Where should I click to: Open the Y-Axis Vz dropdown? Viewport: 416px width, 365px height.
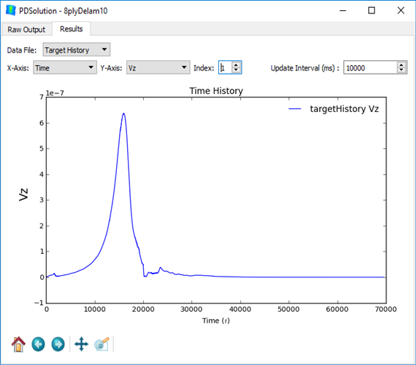pyautogui.click(x=158, y=68)
